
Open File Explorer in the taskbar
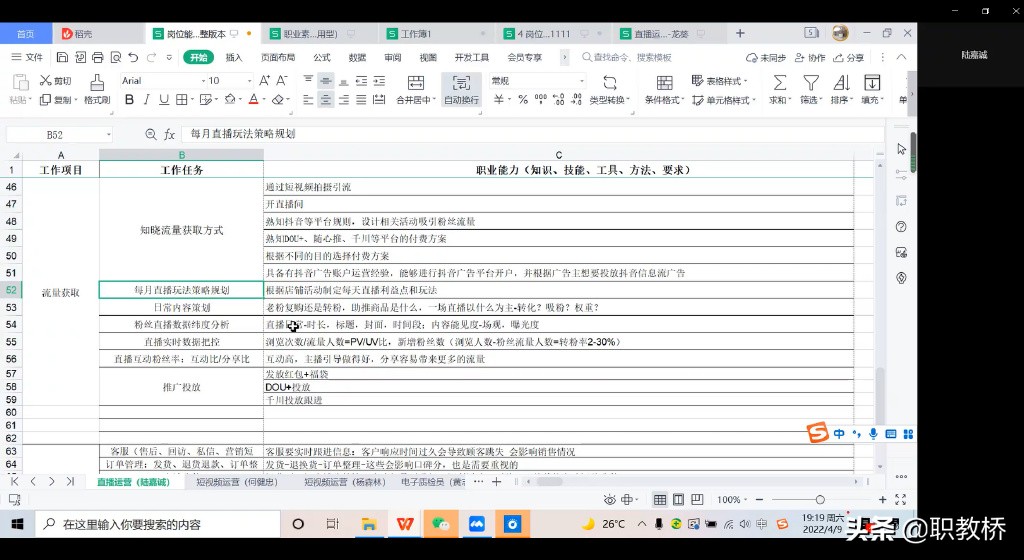(369, 524)
